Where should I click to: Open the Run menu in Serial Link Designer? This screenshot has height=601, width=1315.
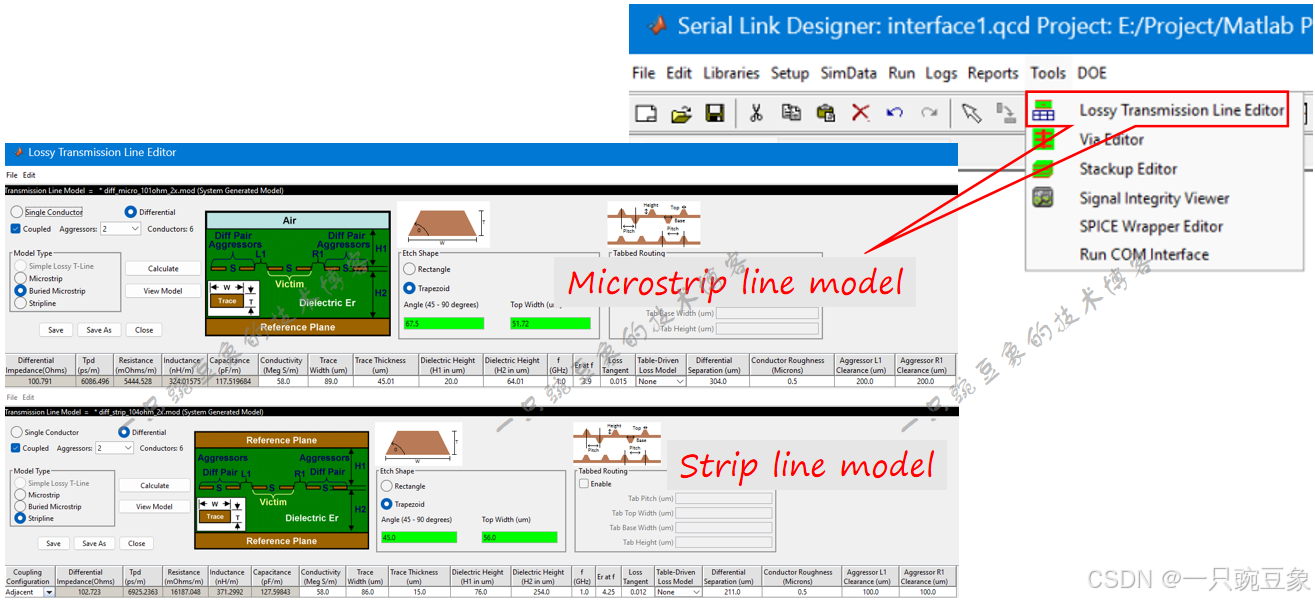point(901,73)
